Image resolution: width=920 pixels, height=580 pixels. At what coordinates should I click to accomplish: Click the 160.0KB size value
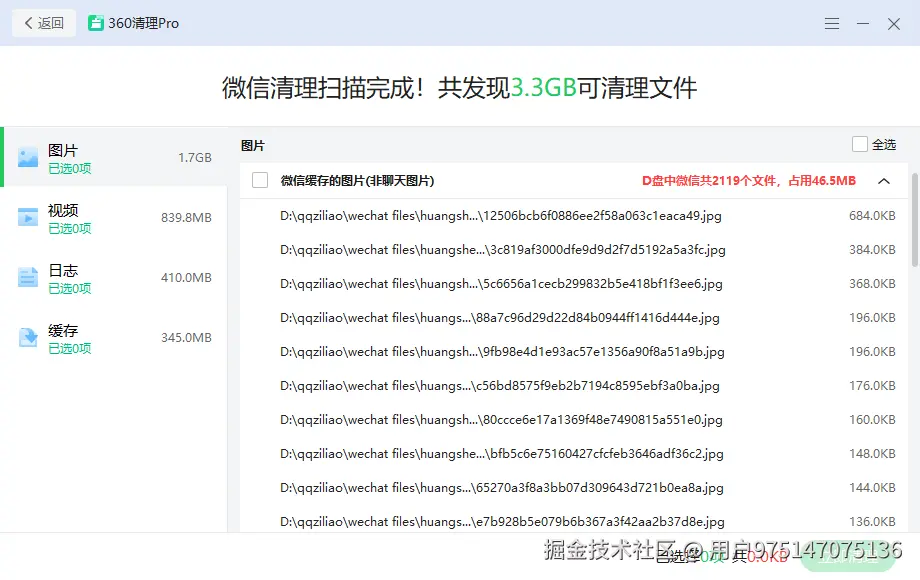(872, 420)
